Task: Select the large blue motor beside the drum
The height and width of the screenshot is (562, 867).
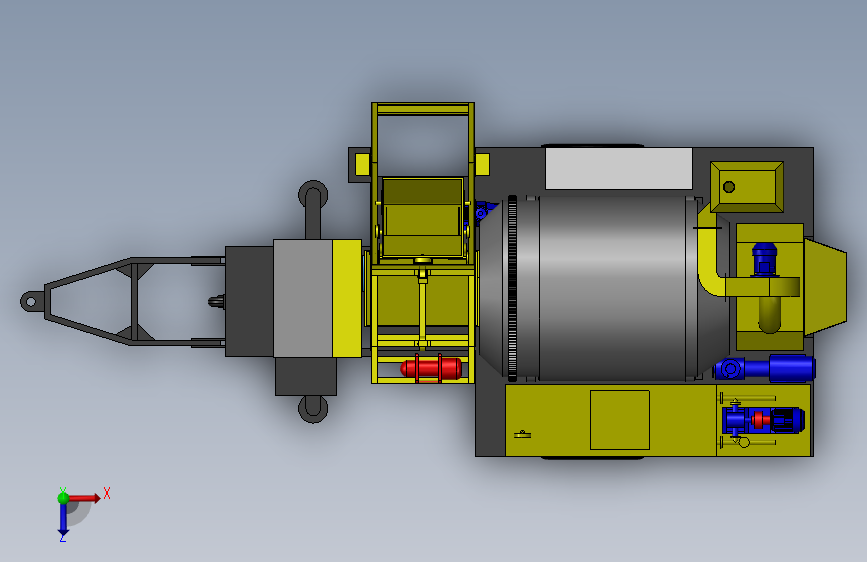Action: pyautogui.click(x=791, y=368)
